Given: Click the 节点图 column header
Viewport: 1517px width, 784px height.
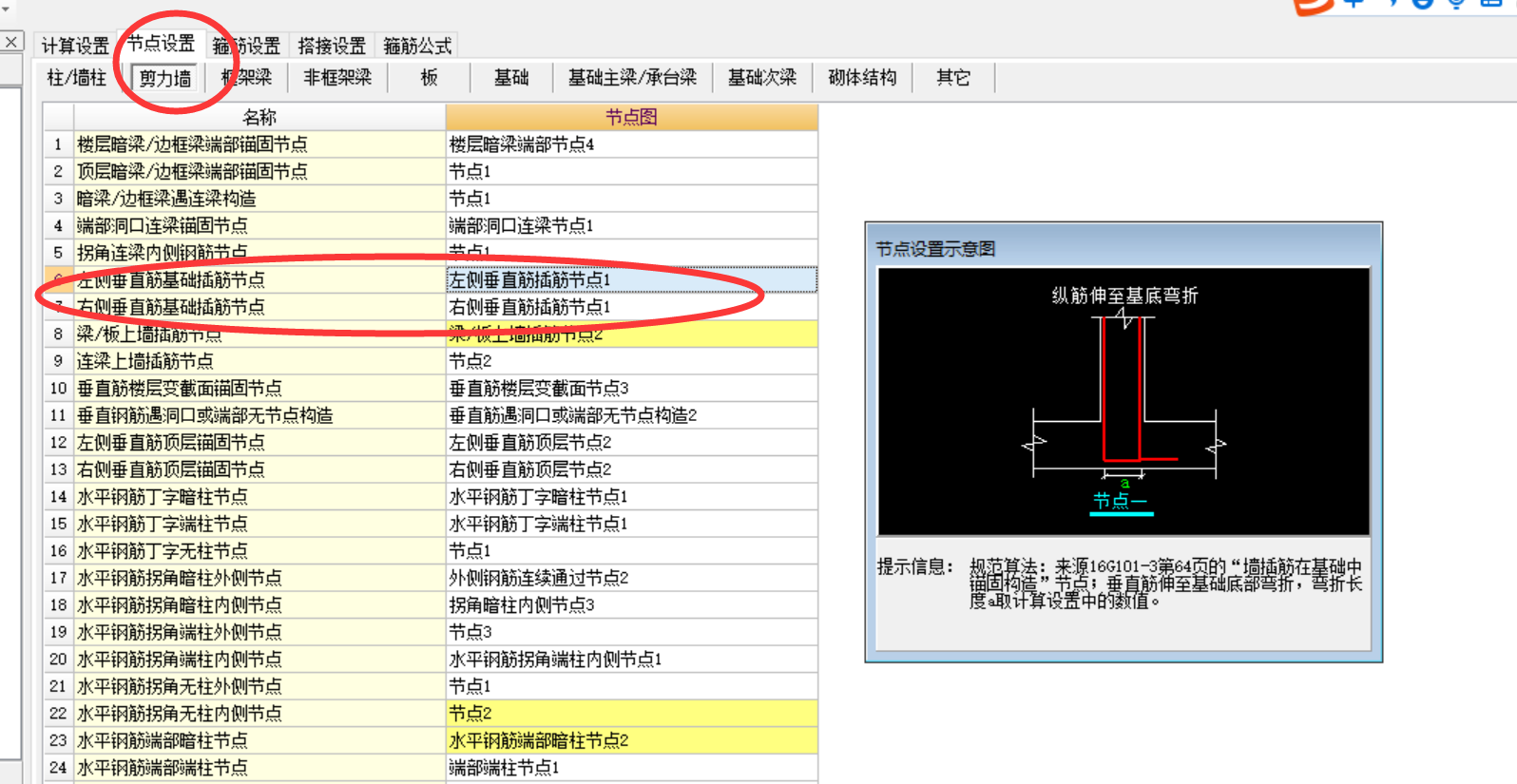Looking at the screenshot, I should (x=631, y=117).
